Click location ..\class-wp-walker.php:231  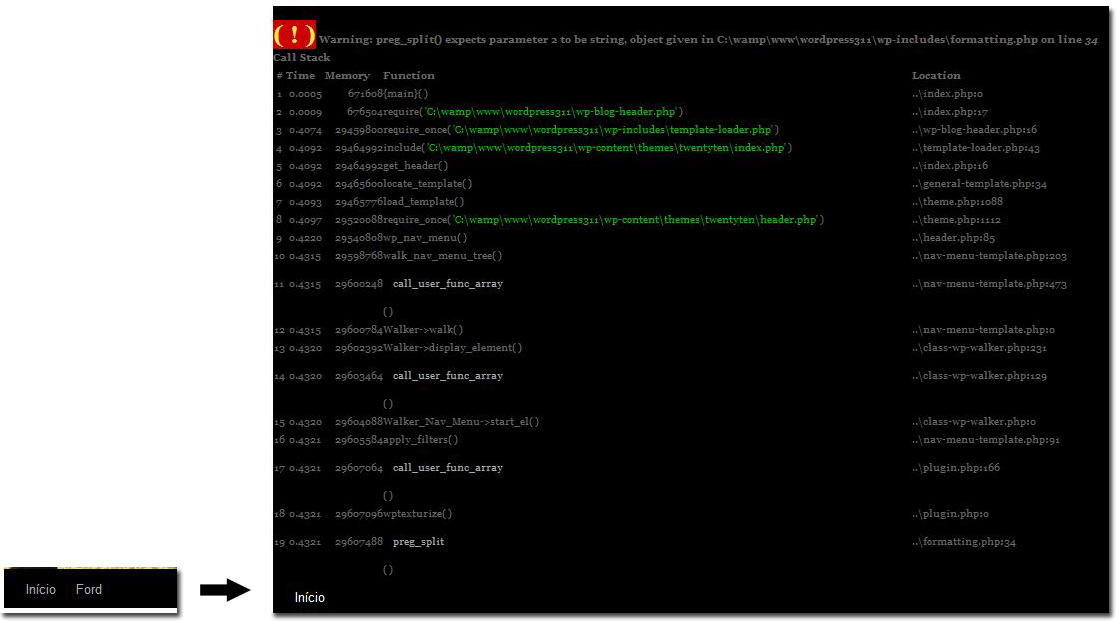(980, 348)
